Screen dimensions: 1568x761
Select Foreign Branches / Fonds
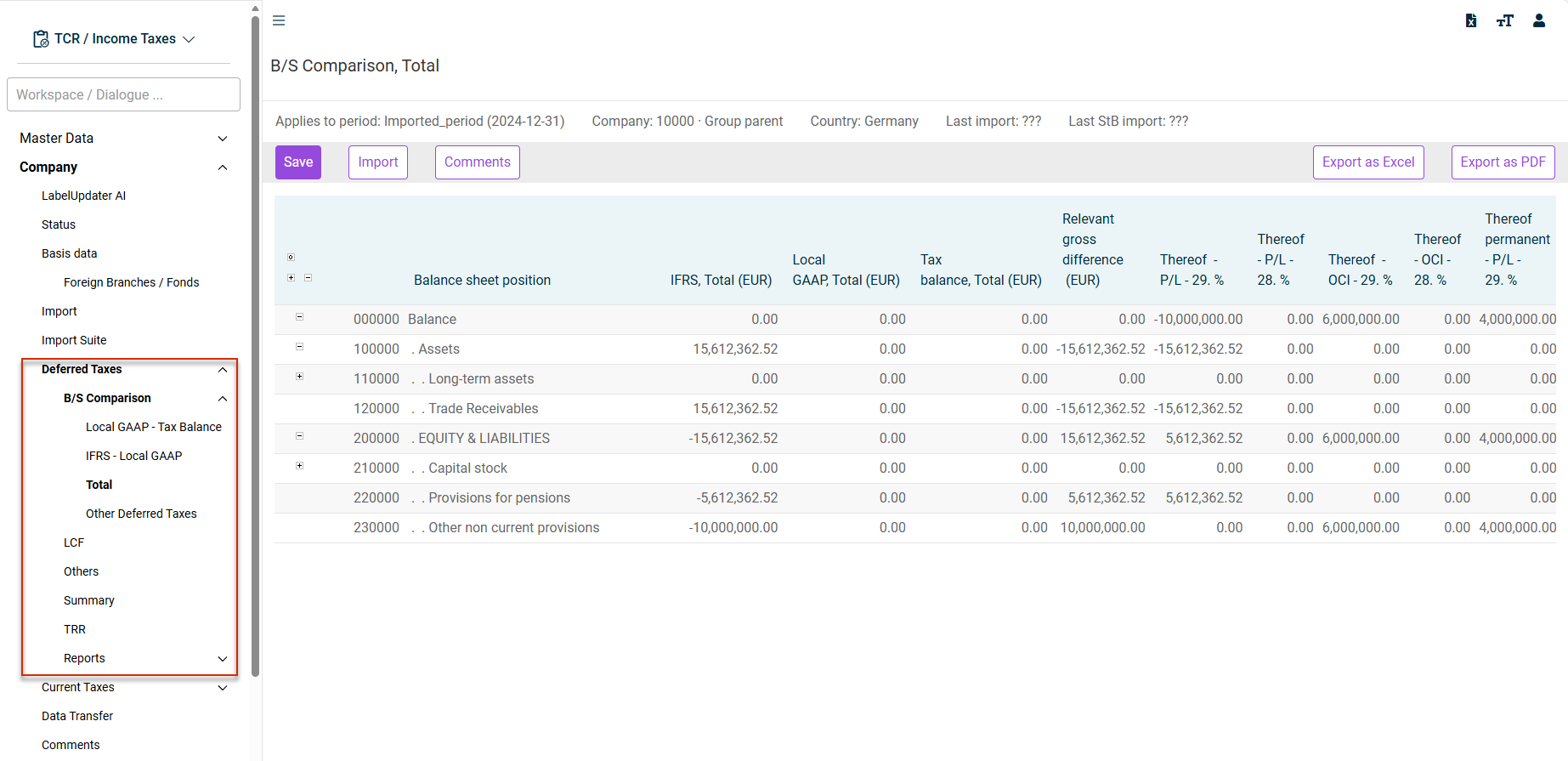click(x=132, y=282)
